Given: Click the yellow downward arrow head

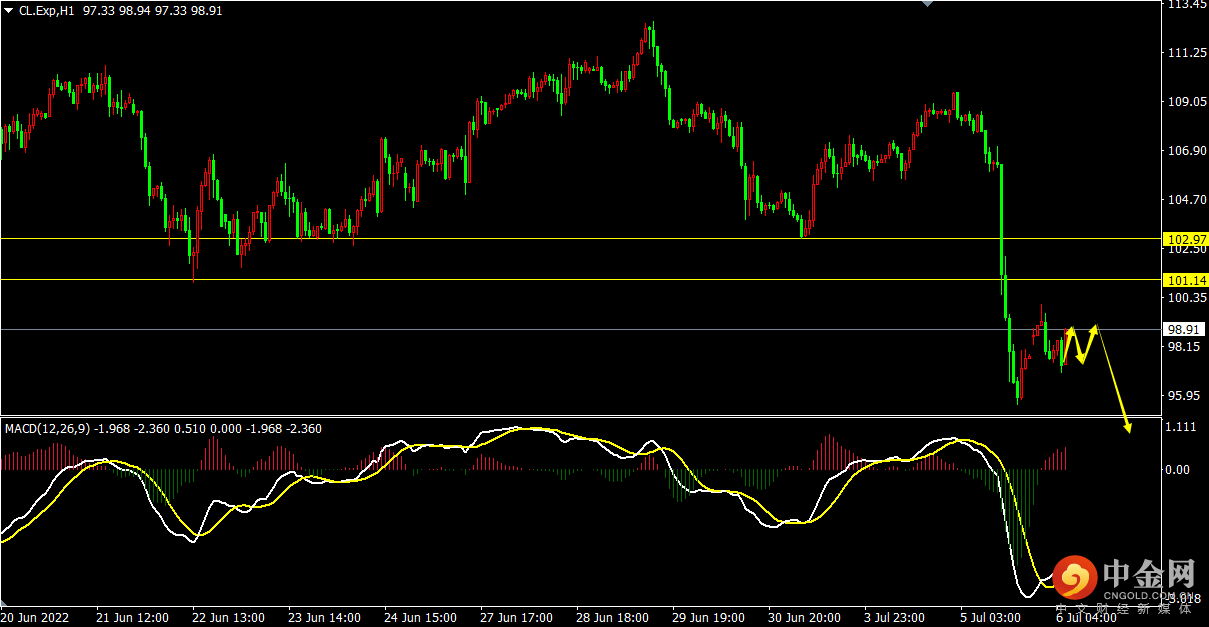Looking at the screenshot, I should tap(1128, 427).
